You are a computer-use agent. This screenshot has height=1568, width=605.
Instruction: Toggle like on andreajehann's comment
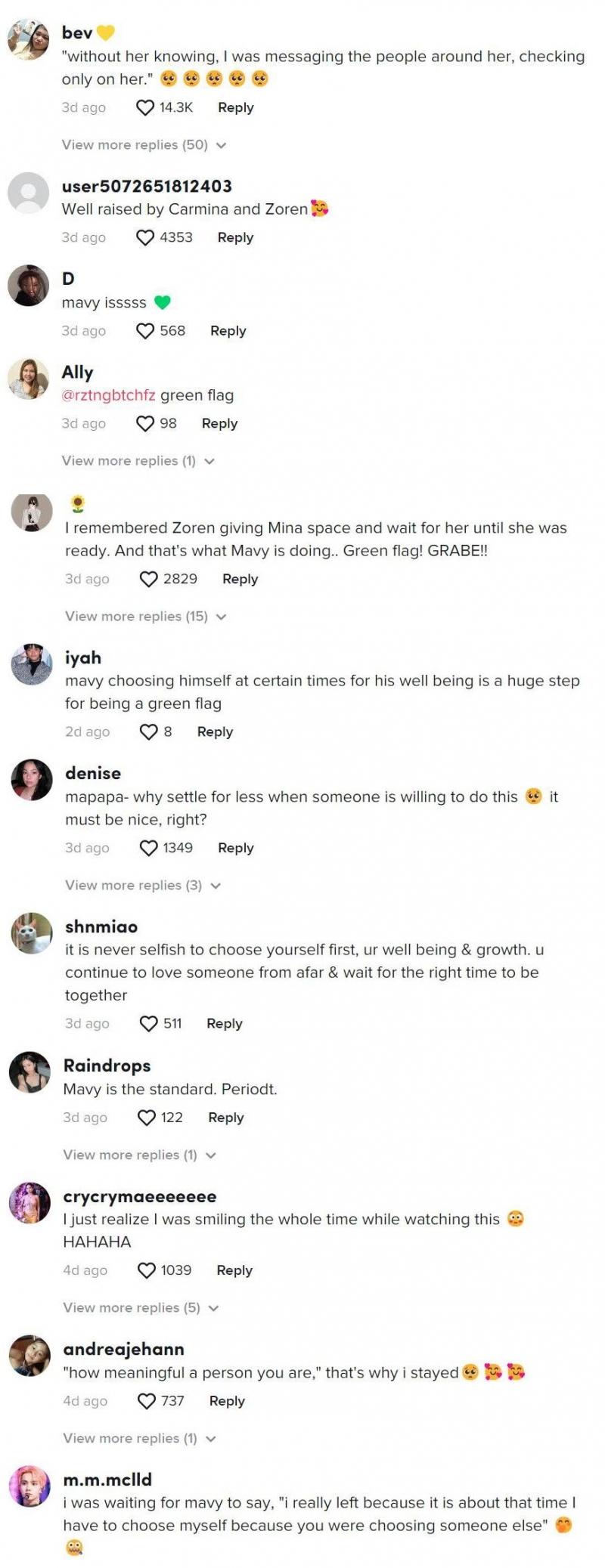tap(147, 1401)
